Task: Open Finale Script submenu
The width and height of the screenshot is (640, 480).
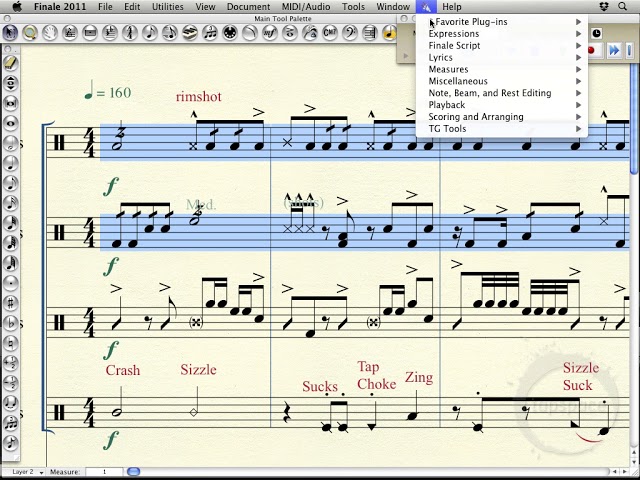Action: 502,46
